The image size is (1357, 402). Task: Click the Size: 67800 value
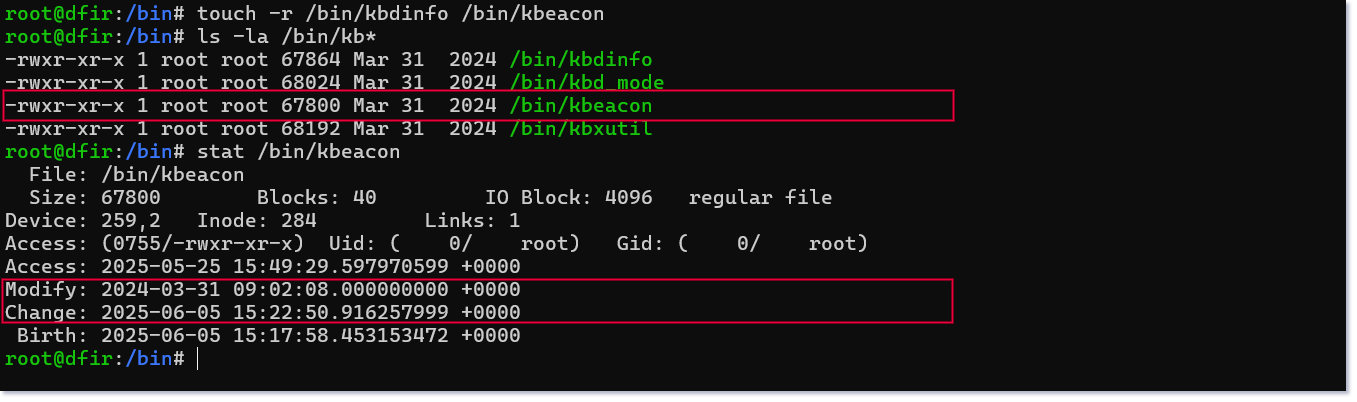[95, 198]
